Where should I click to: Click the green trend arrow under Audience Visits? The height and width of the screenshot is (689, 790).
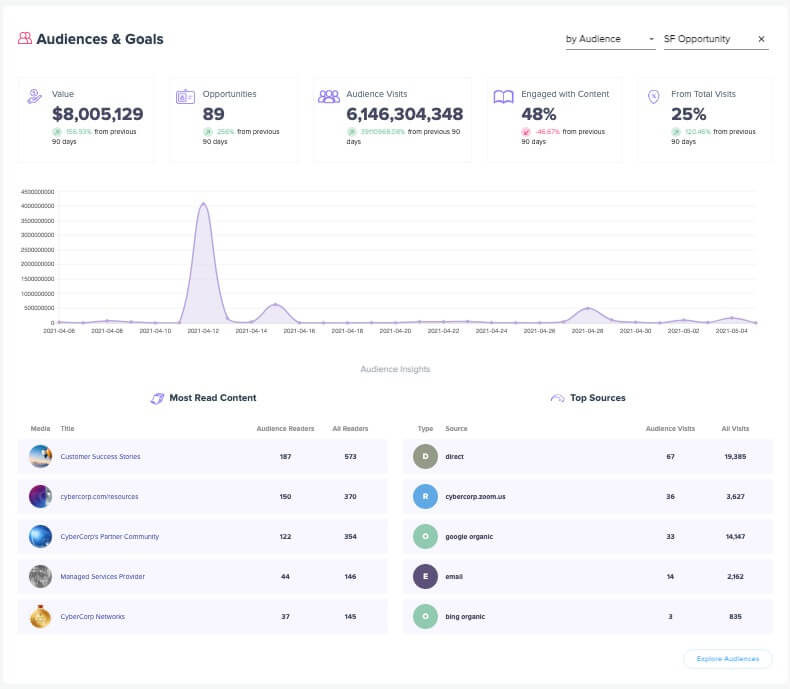351,131
